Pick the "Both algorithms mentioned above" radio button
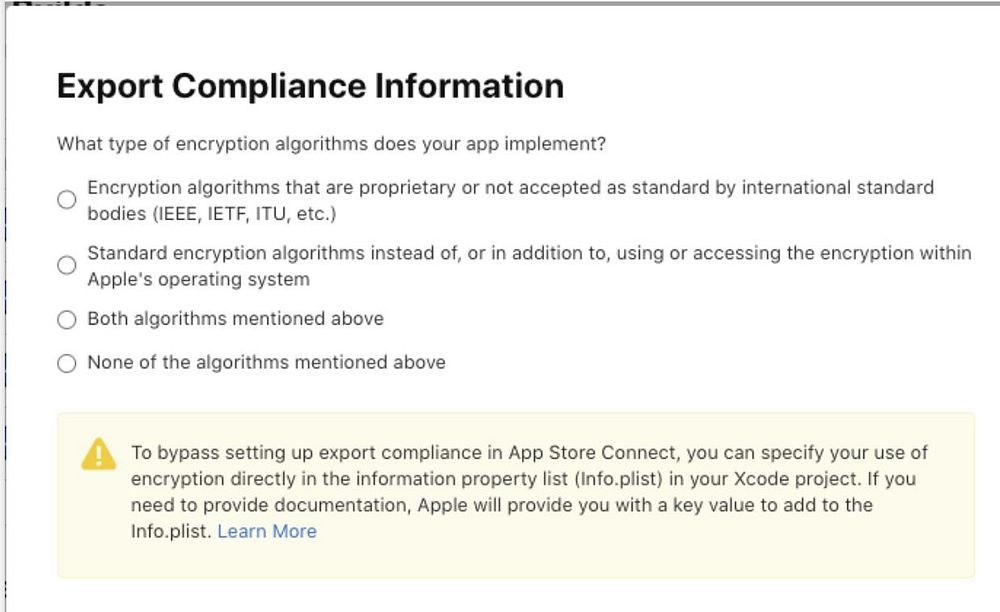The width and height of the screenshot is (1000, 612). [67, 320]
